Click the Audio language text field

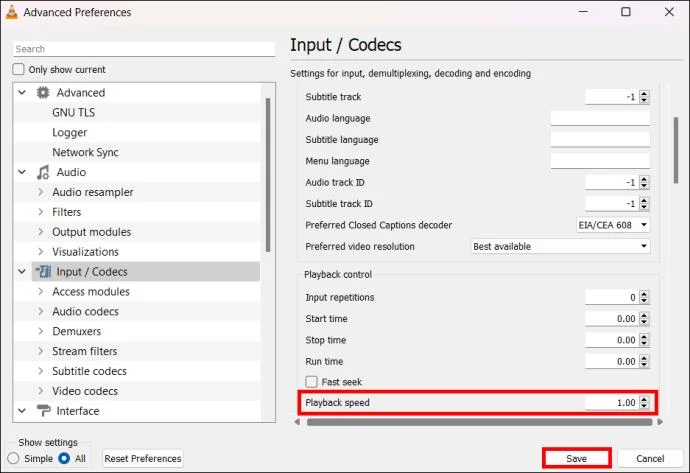click(x=600, y=118)
